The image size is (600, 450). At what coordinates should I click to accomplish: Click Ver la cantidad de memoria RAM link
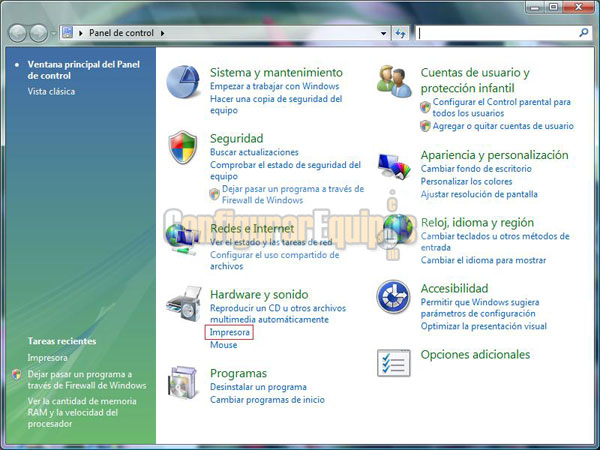tap(82, 412)
